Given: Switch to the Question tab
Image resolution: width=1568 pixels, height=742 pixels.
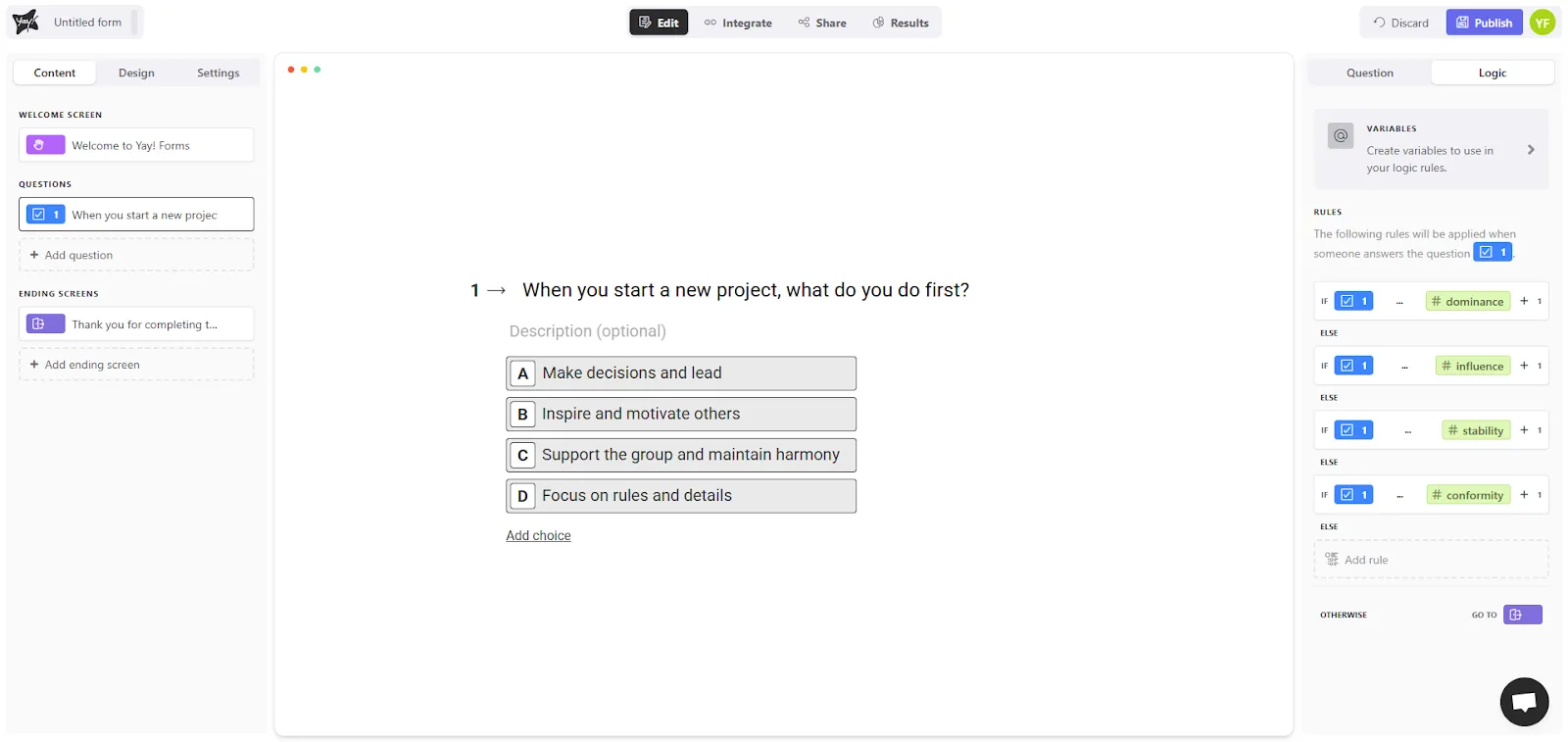Looking at the screenshot, I should 1369,73.
